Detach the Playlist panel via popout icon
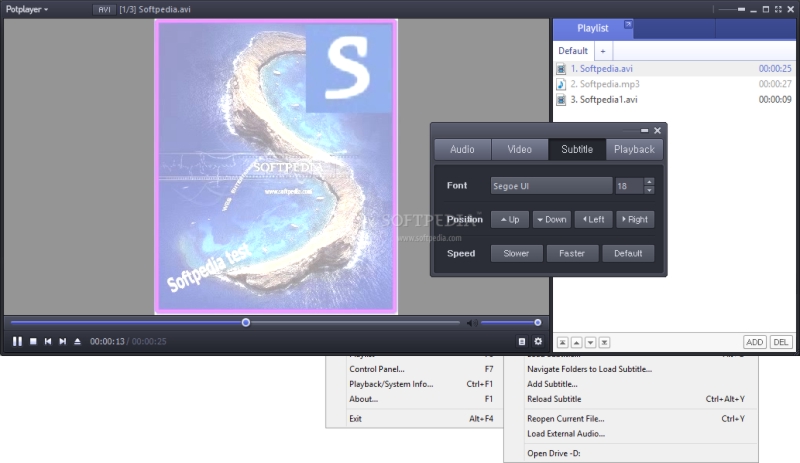The width and height of the screenshot is (800, 463). point(628,24)
